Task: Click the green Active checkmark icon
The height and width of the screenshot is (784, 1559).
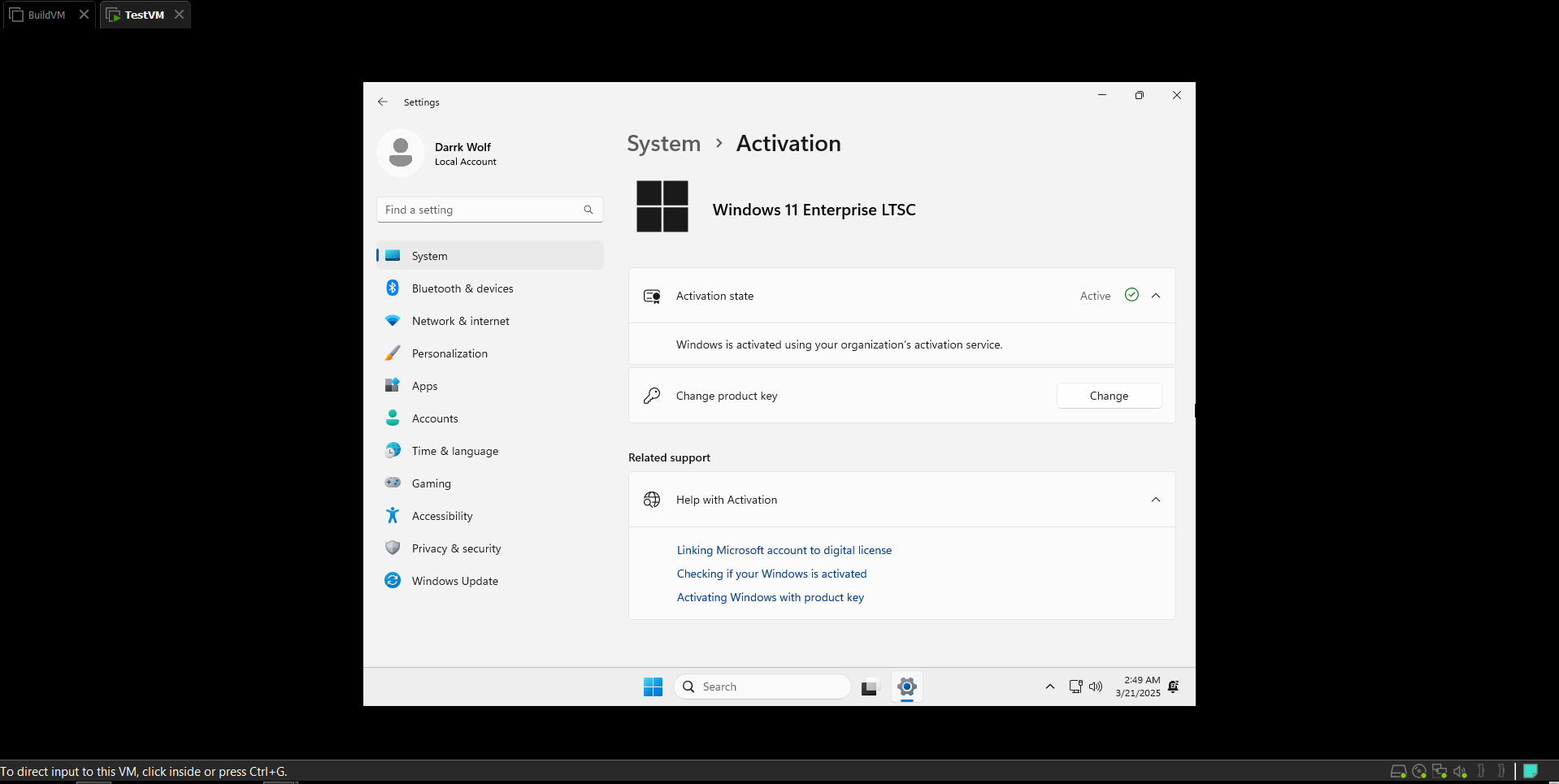Action: point(1131,295)
